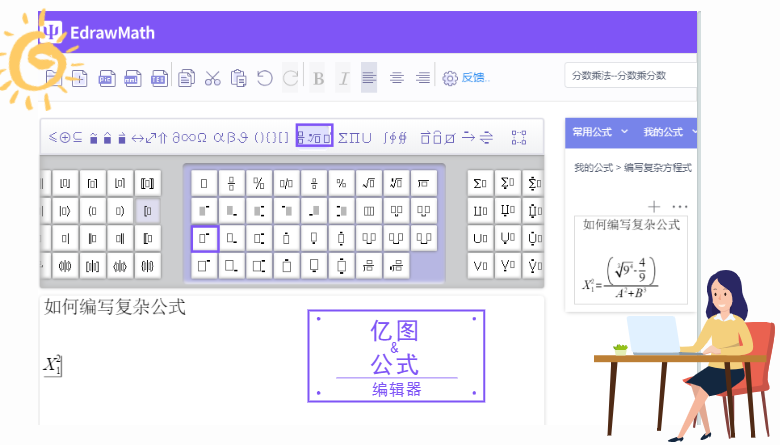Image resolution: width=780 pixels, height=445 pixels.
Task: Open embellishment accent symbols group
Action: click(107, 138)
